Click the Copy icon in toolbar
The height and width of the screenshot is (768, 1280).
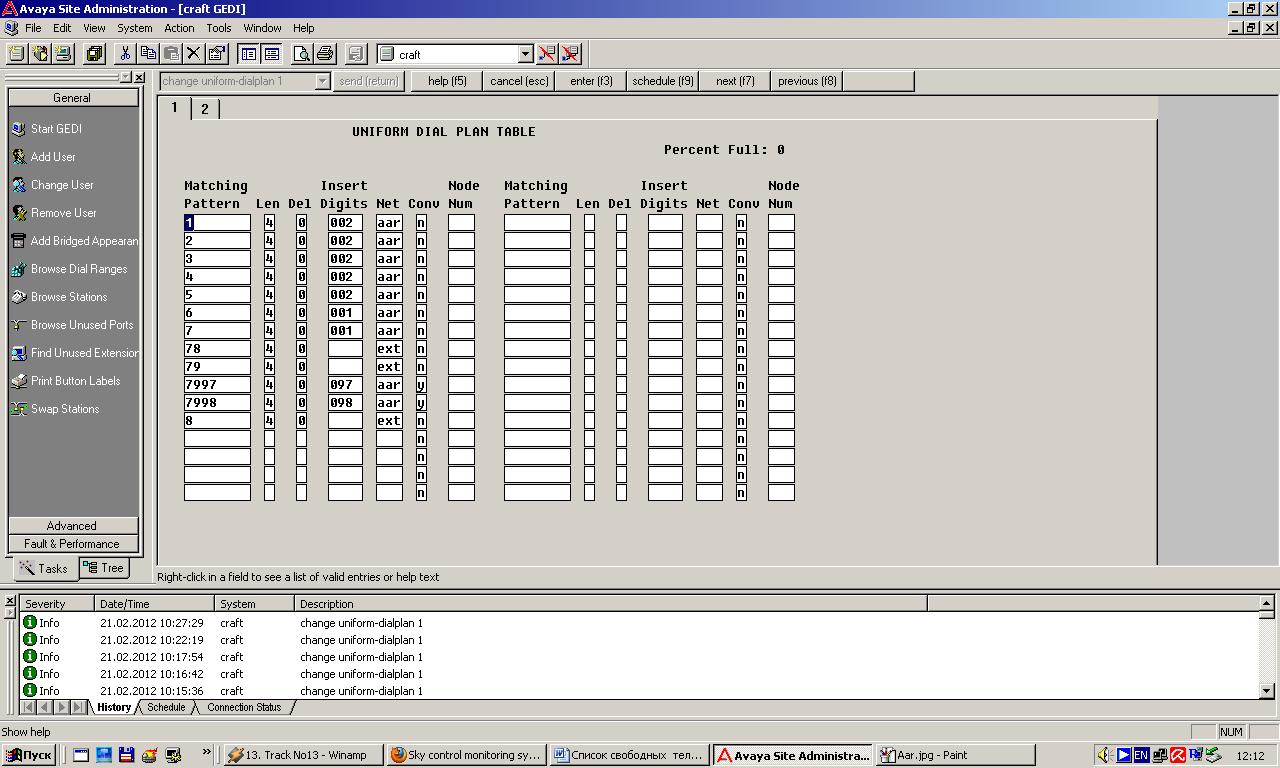click(x=148, y=54)
